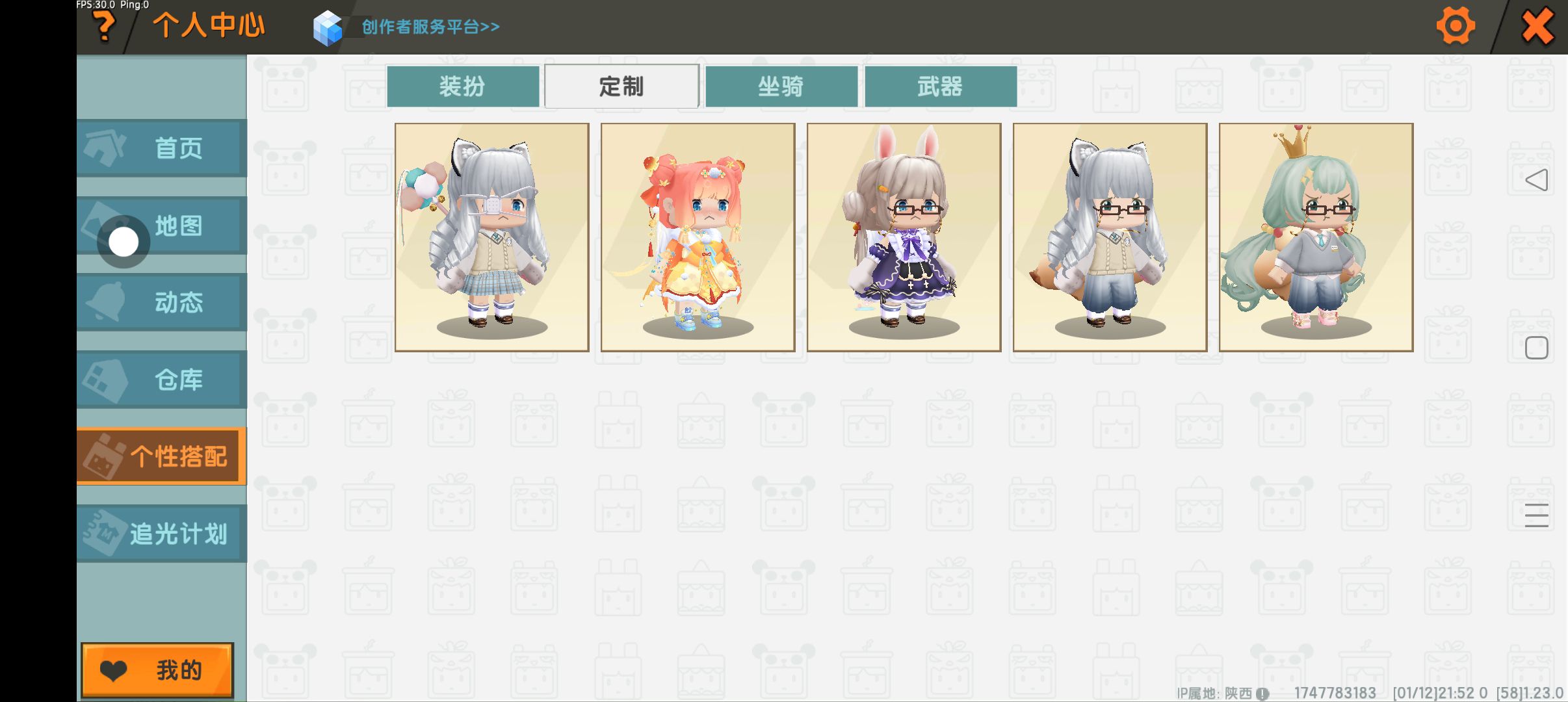Open the orange question mark help icon
Screen dimensions: 1568x702
pyautogui.click(x=104, y=26)
